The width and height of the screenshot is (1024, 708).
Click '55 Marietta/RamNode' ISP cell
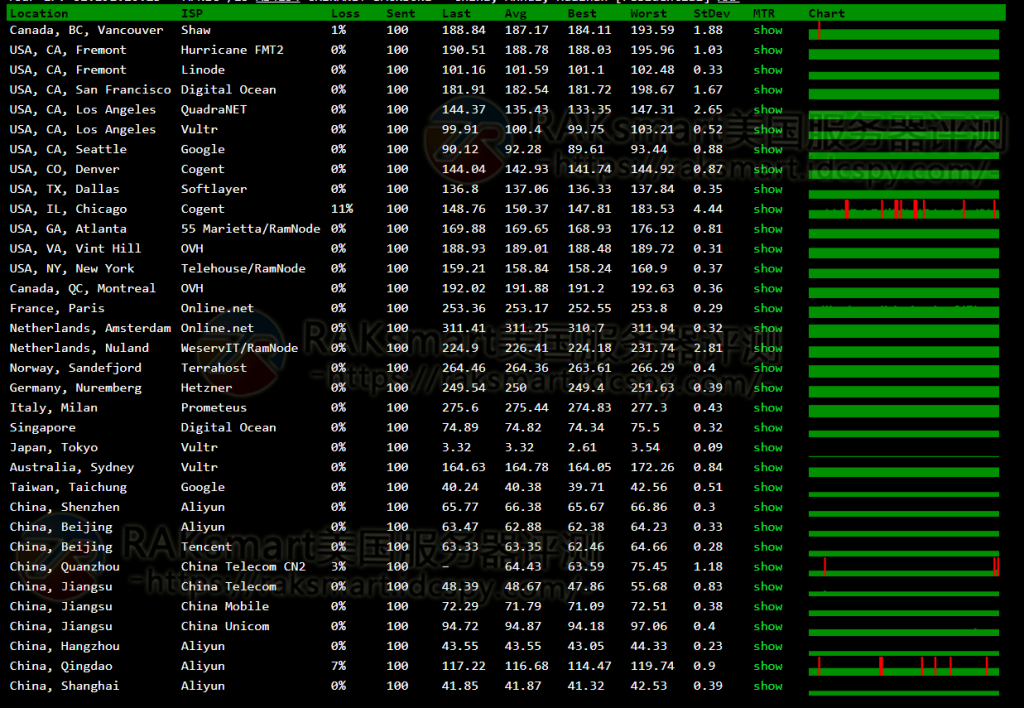(x=250, y=229)
